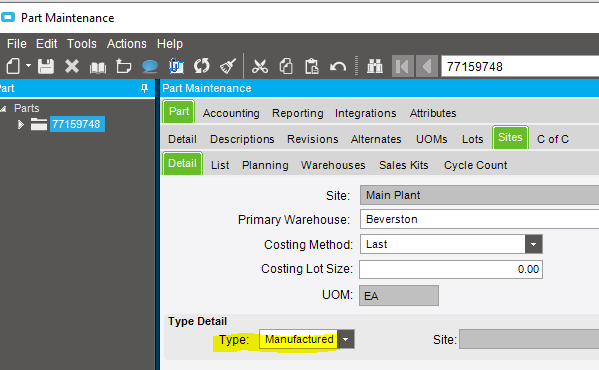Click the Primary Warehouse Beverston field
The width and height of the screenshot is (599, 370).
pyautogui.click(x=479, y=219)
